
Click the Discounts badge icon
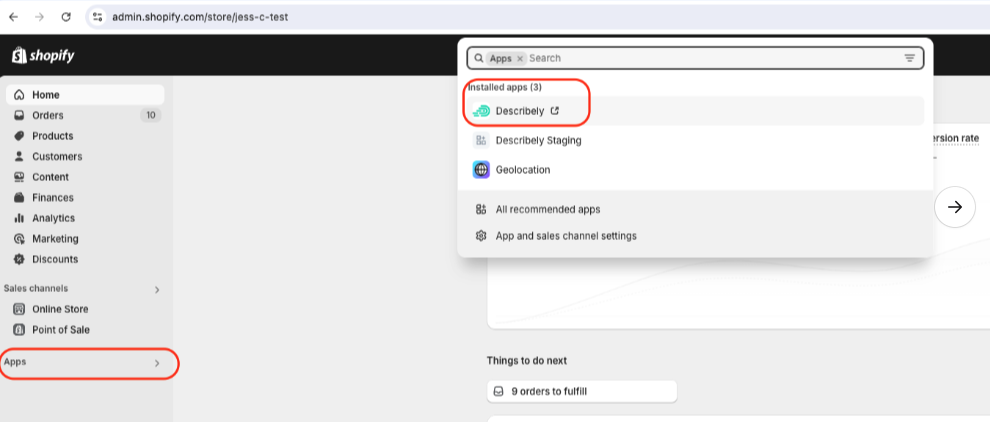[x=19, y=259]
